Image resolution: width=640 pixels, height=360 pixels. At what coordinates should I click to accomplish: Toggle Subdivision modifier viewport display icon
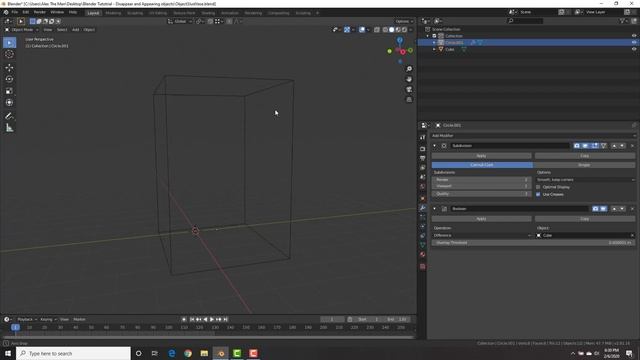(585, 146)
